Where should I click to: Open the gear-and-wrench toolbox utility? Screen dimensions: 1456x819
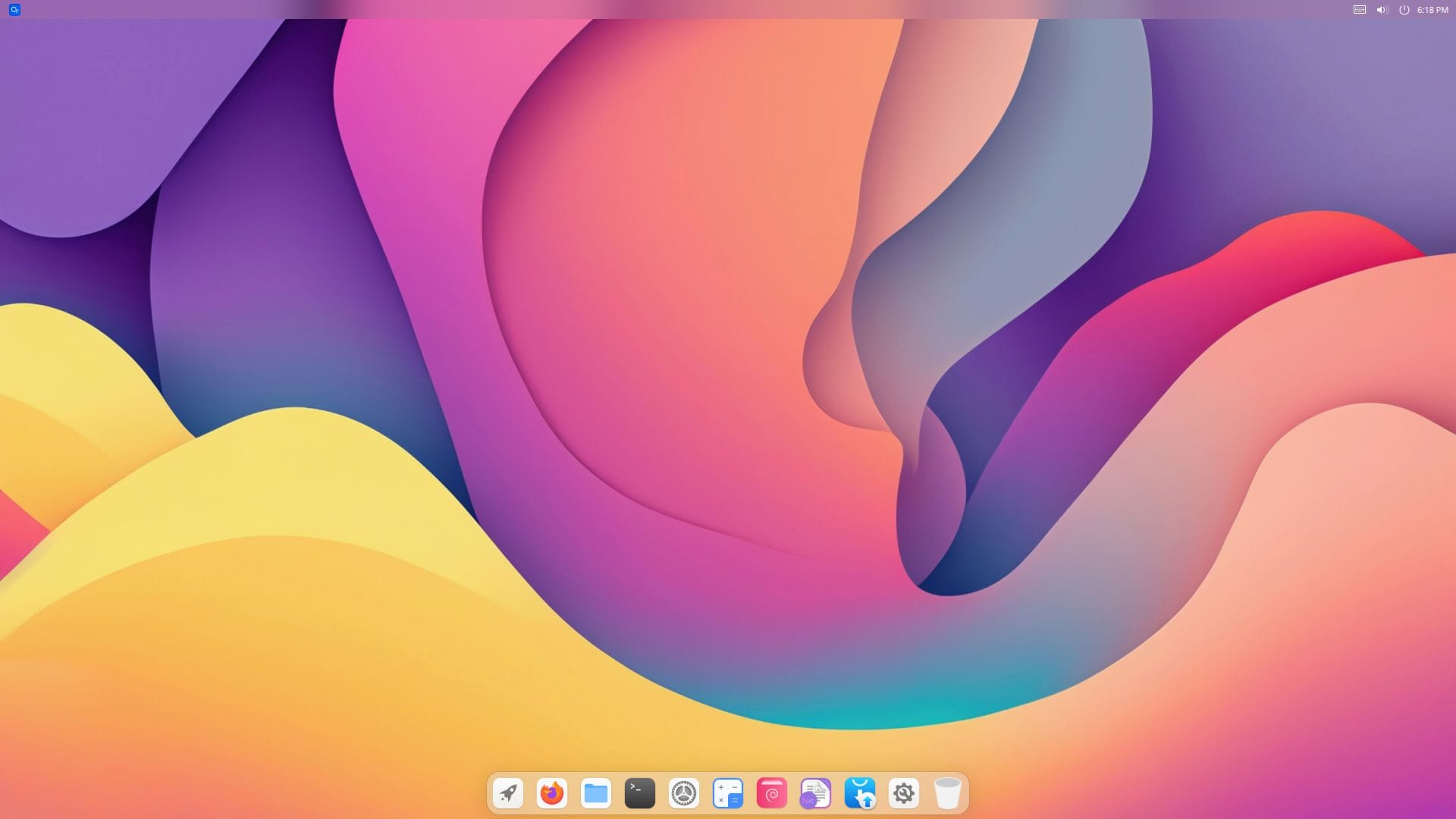903,793
